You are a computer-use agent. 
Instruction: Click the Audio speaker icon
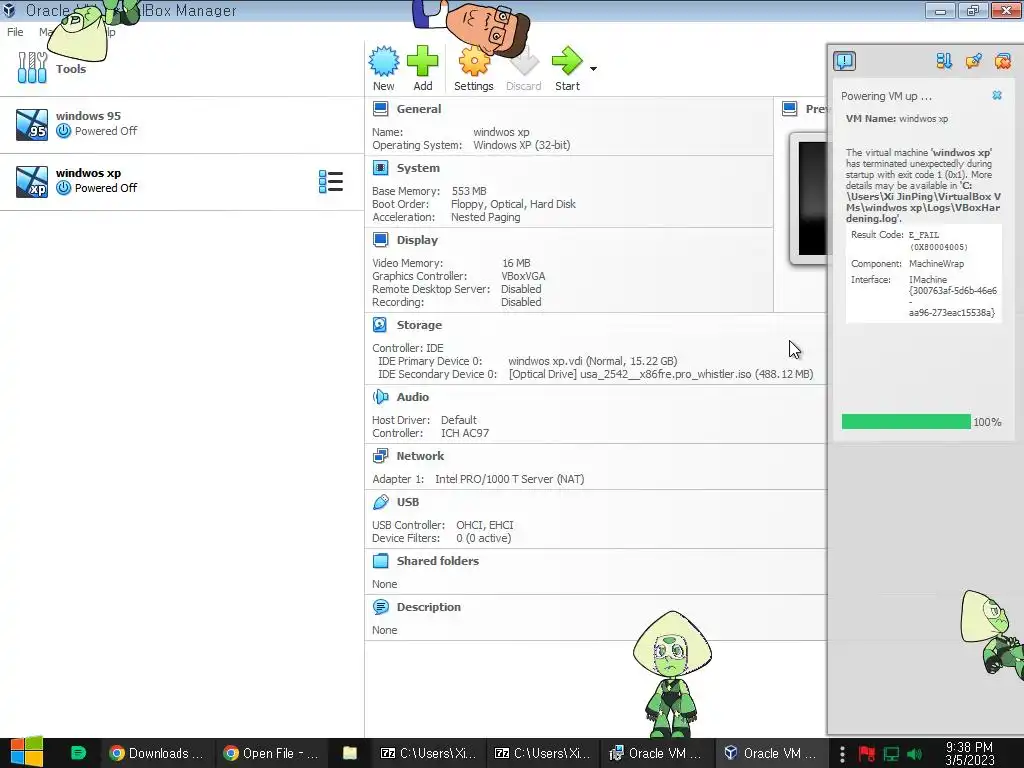coord(380,396)
